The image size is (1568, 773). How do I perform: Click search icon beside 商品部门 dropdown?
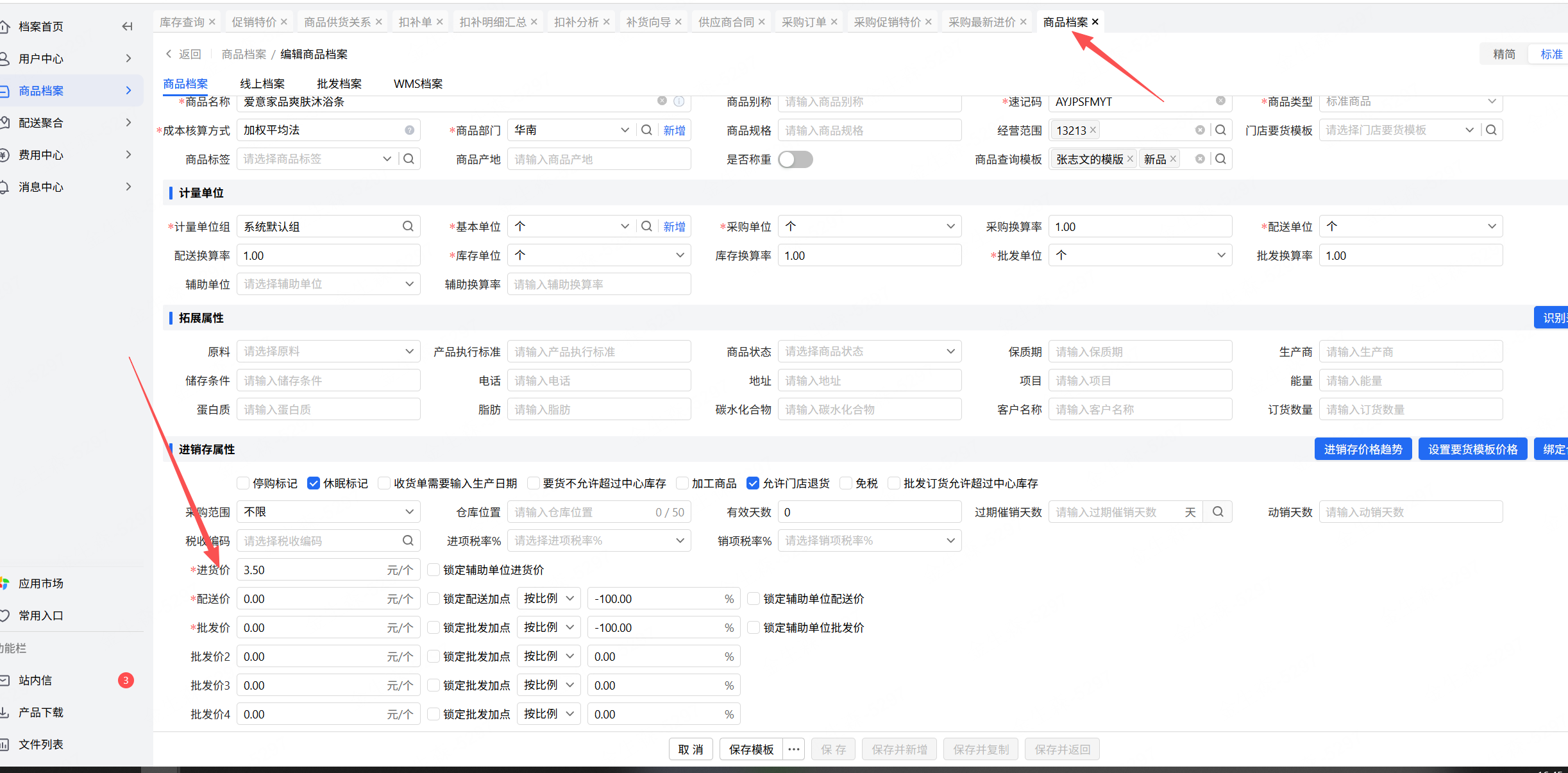[x=646, y=130]
